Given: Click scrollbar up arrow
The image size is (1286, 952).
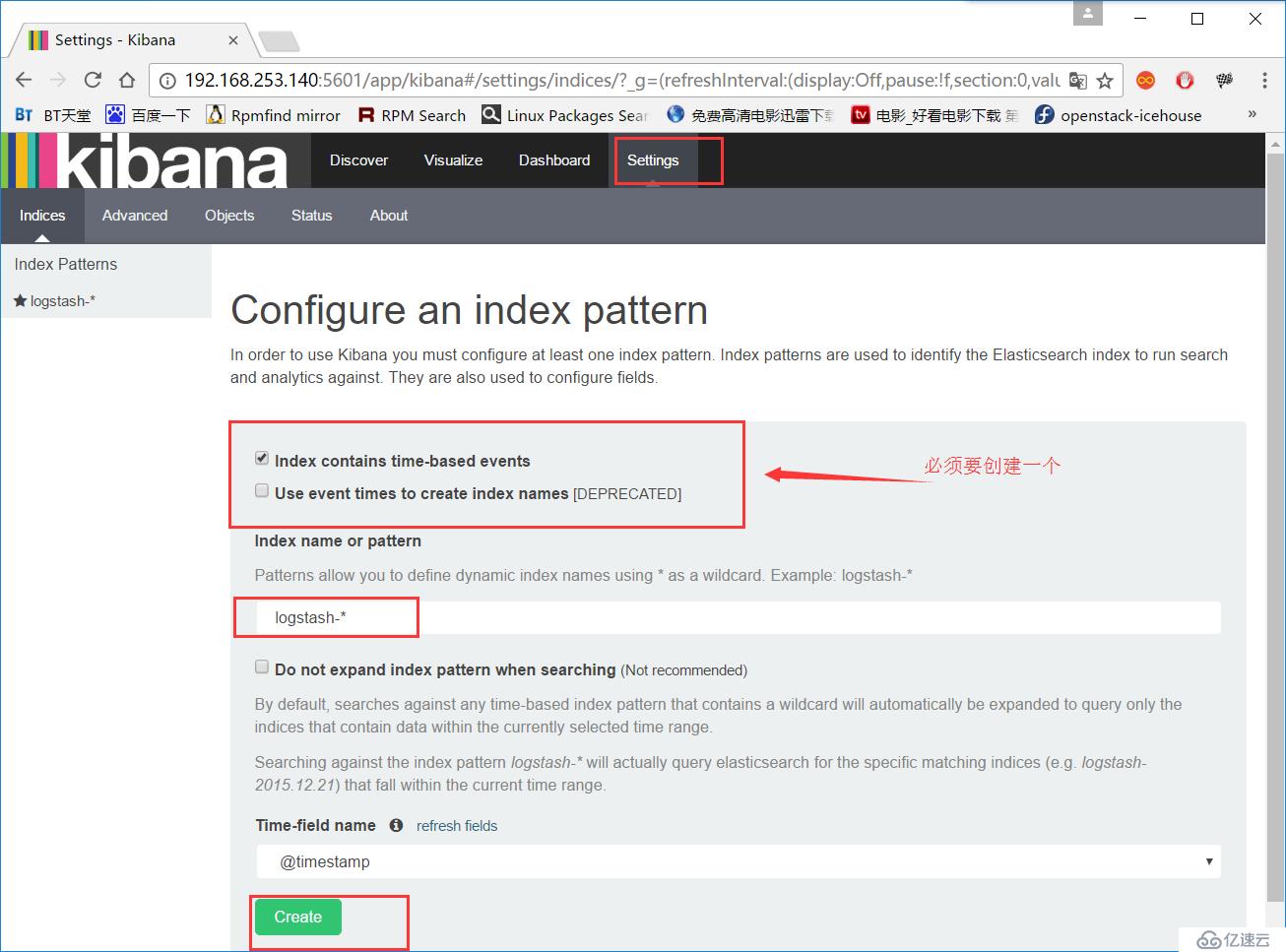Looking at the screenshot, I should 1275,144.
